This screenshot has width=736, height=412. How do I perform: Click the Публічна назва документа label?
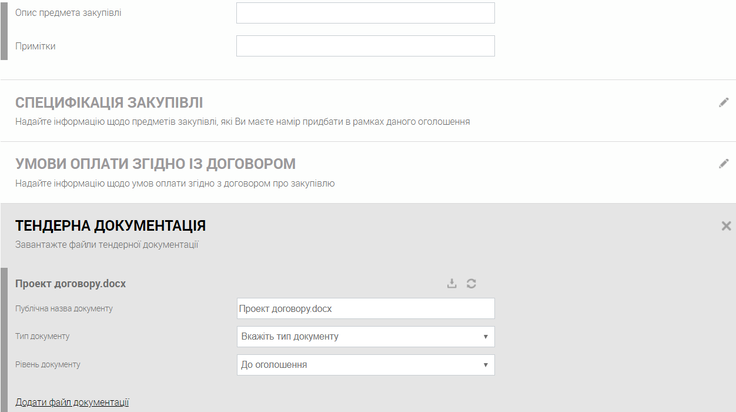(x=64, y=308)
